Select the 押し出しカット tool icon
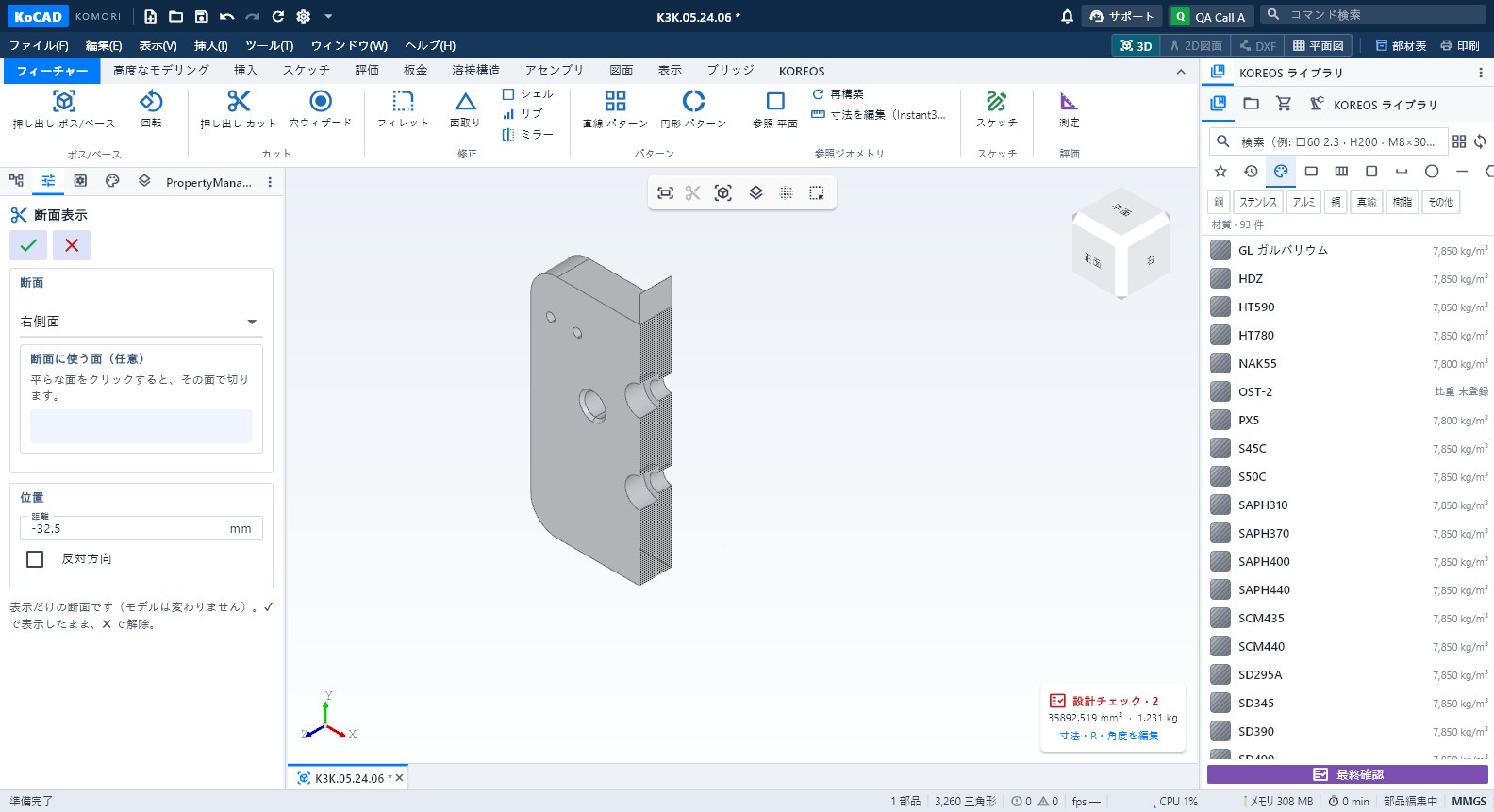The height and width of the screenshot is (812, 1494). 239,101
